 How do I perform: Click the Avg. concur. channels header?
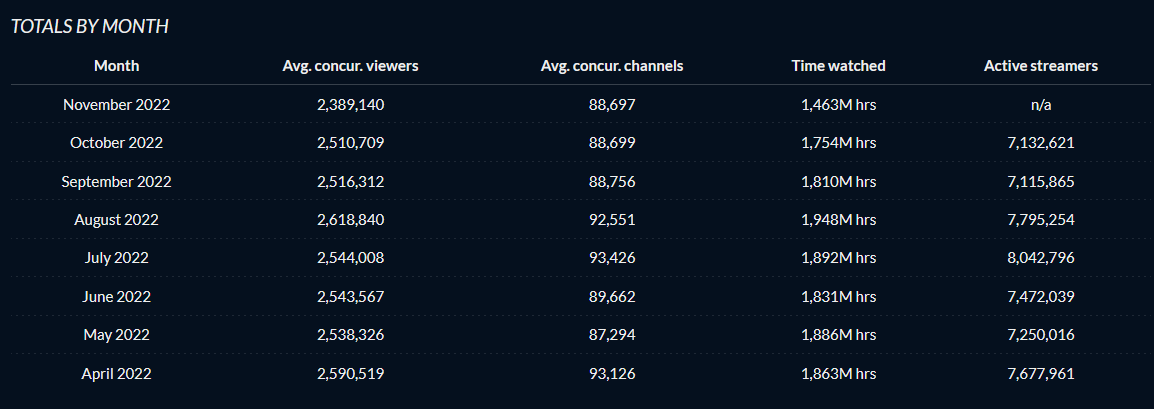(x=612, y=65)
